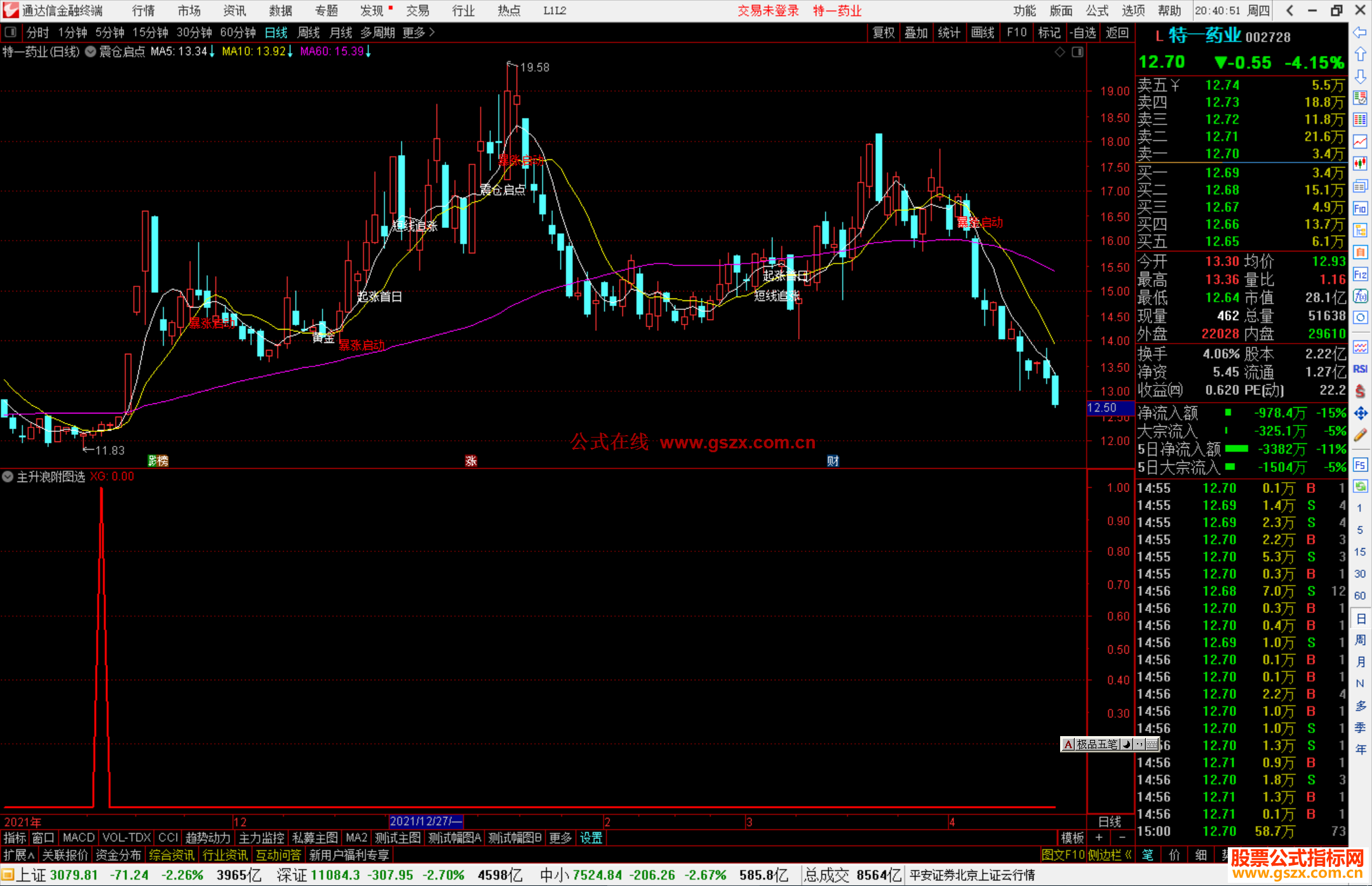Open the 资讯 menu

[x=235, y=10]
